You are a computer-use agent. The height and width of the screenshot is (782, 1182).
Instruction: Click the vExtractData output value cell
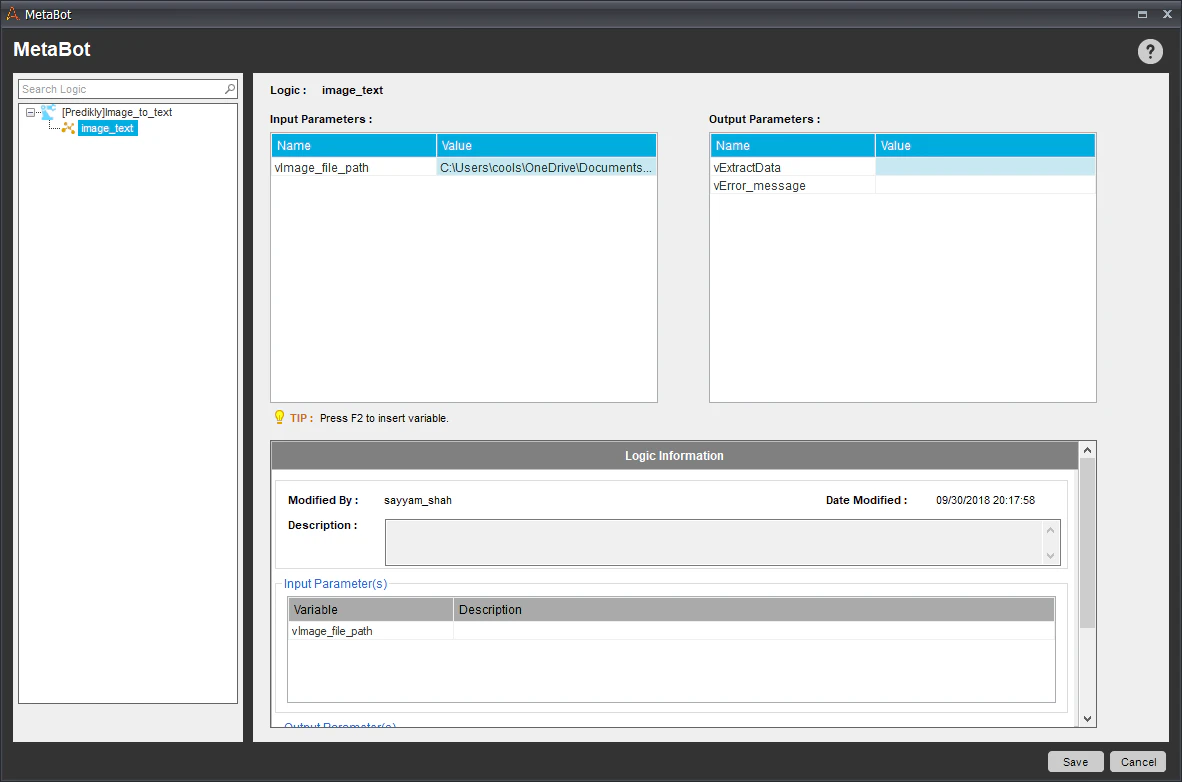pos(984,167)
